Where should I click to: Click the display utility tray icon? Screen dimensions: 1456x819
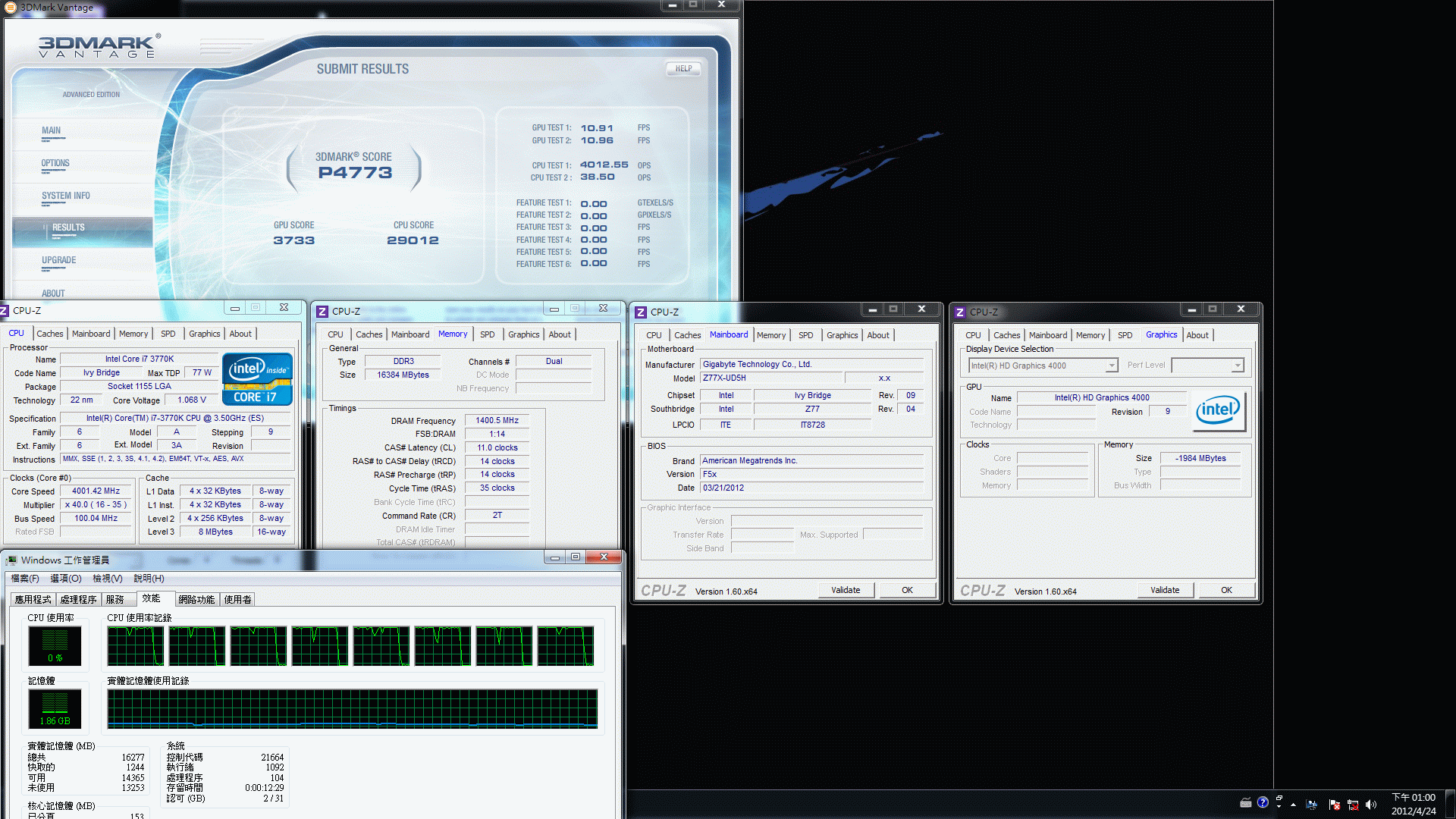[1312, 804]
